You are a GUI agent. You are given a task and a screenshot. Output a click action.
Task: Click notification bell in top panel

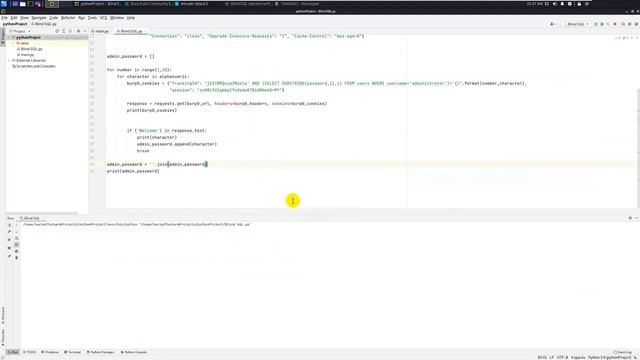click(x=562, y=4)
